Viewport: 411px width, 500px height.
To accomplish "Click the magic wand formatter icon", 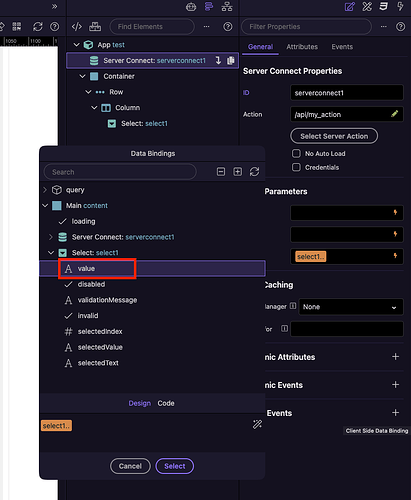I will [257, 424].
